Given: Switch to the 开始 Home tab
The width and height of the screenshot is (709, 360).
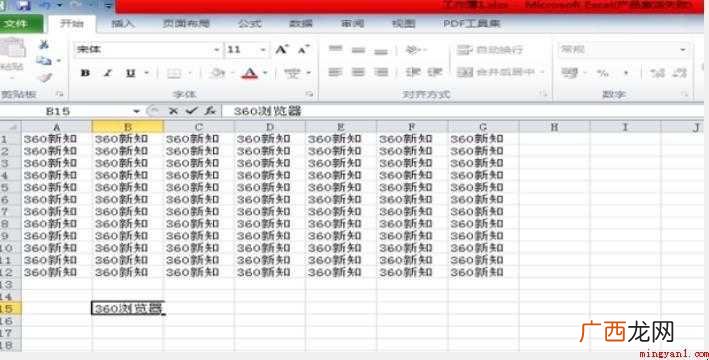Looking at the screenshot, I should (x=72, y=24).
